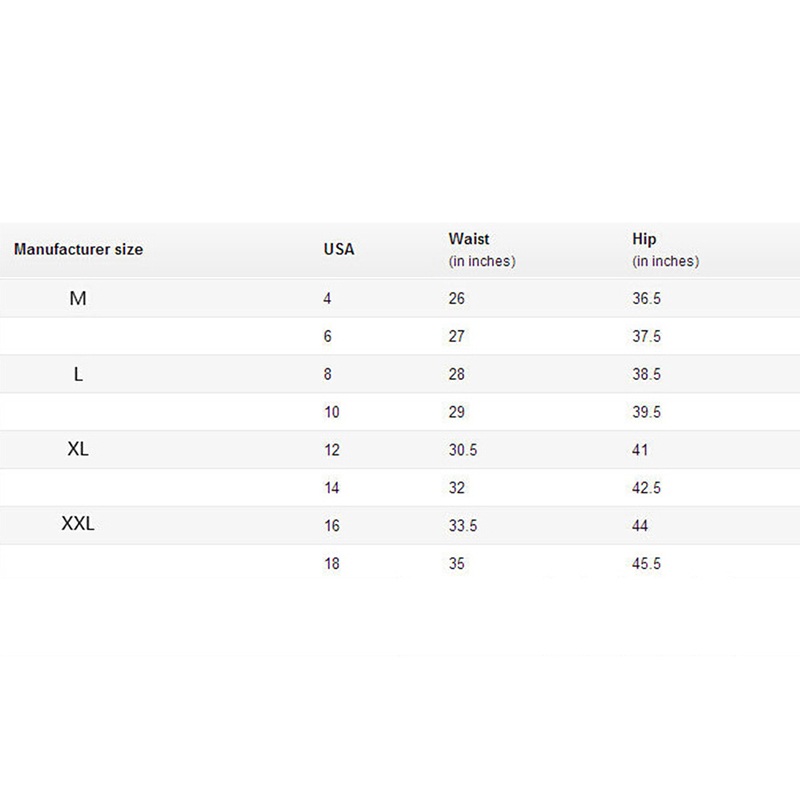Click the XL manufacturer size cell
The image size is (800, 800).
pyautogui.click(x=78, y=450)
